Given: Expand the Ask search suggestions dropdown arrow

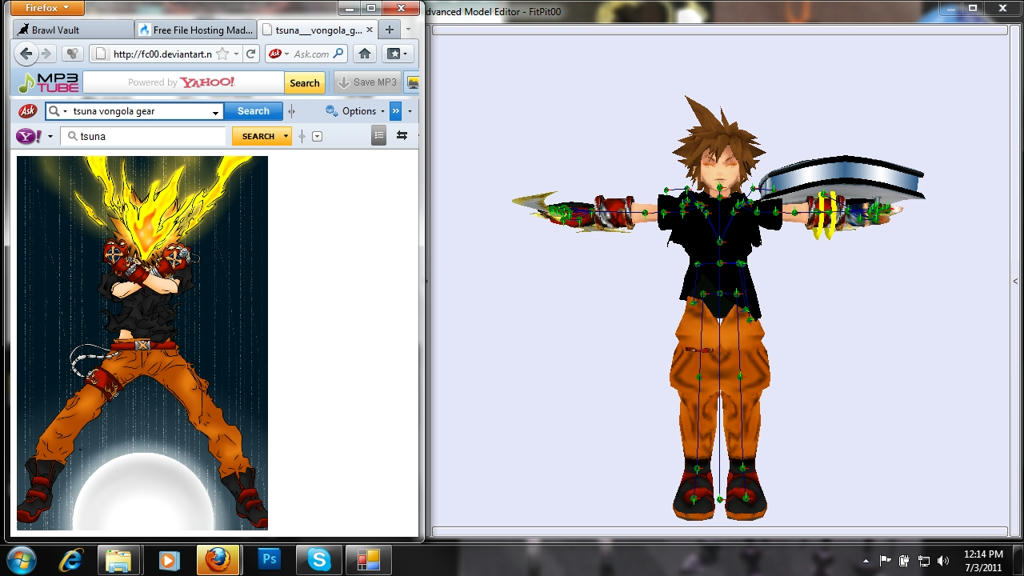Looking at the screenshot, I should click(215, 112).
